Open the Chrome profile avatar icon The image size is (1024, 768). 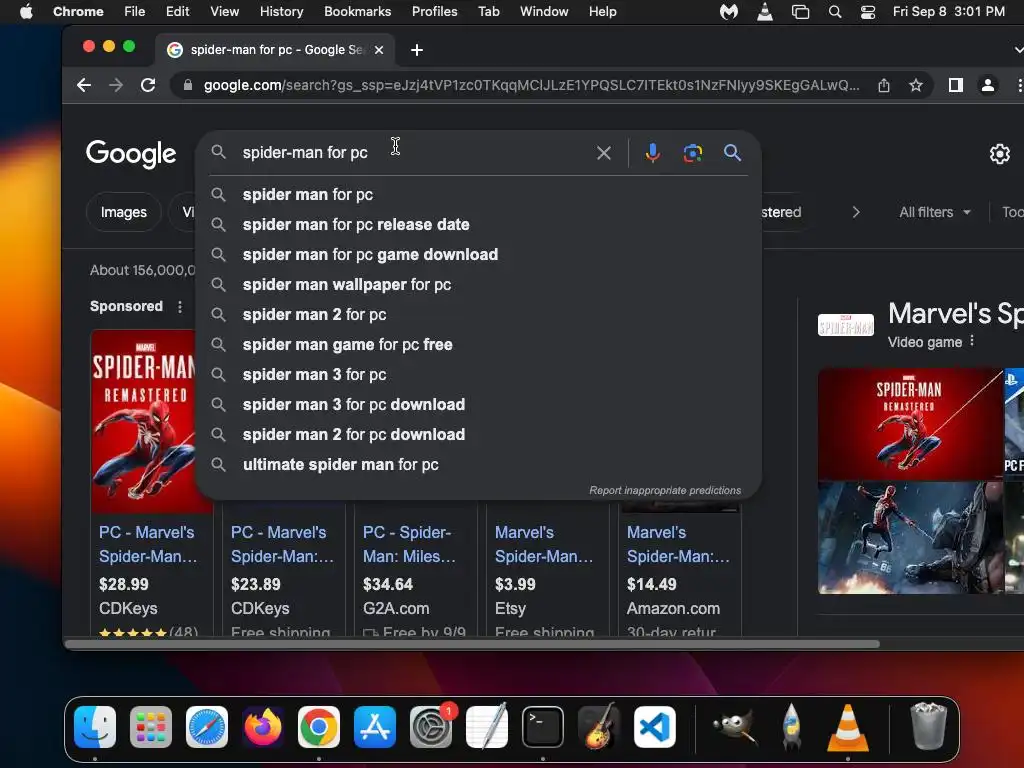point(987,85)
